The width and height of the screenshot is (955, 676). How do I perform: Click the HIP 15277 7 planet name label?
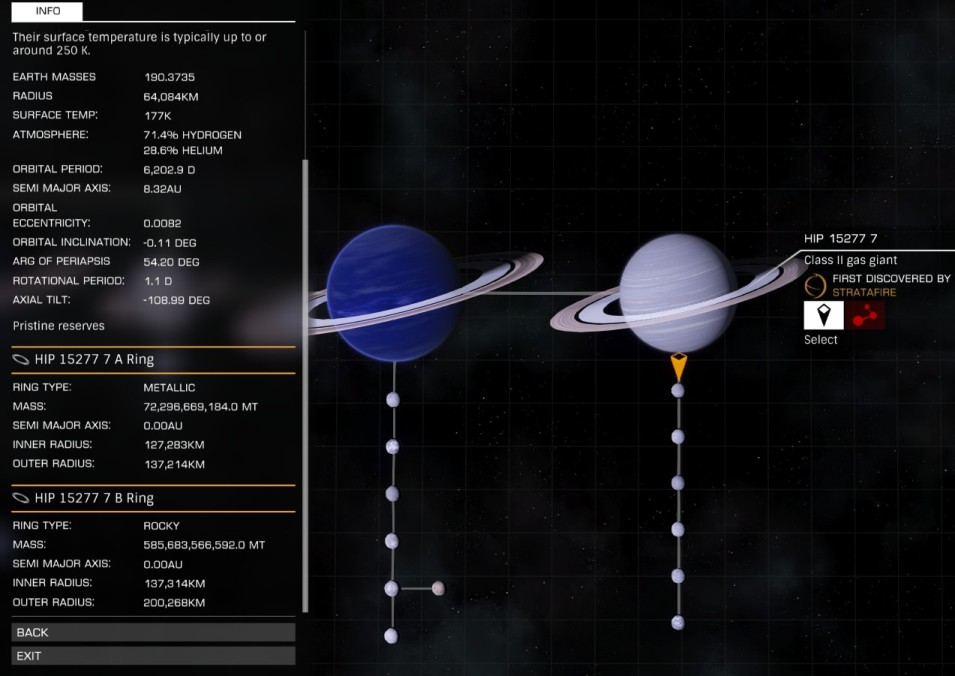[840, 238]
